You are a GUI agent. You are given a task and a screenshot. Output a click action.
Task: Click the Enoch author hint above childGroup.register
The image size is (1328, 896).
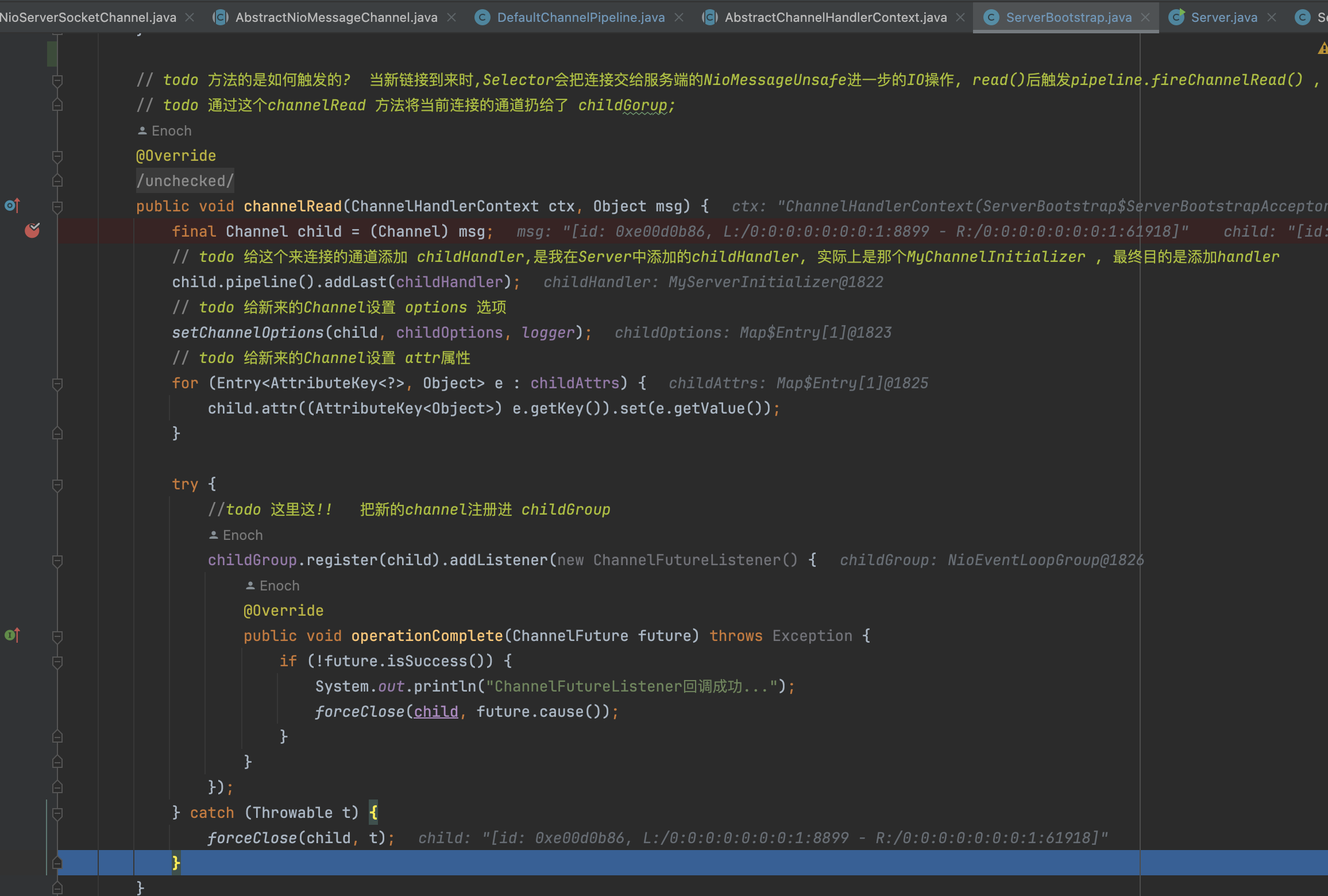[x=236, y=535]
